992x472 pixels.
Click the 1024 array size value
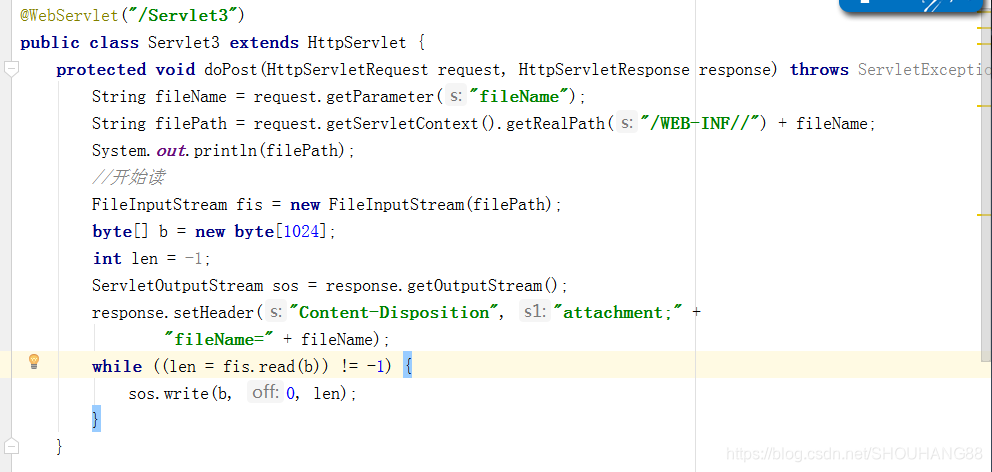[302, 232]
